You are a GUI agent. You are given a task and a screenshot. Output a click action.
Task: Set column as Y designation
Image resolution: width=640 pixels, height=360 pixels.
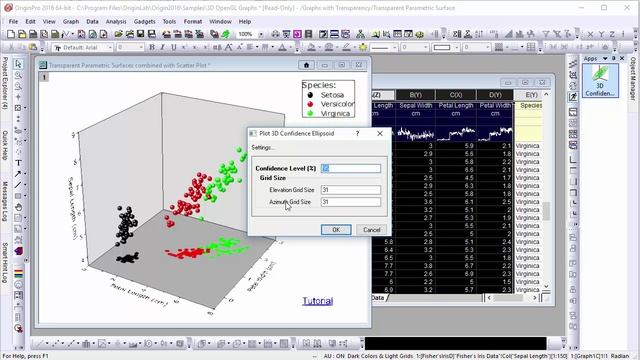click(x=601, y=34)
